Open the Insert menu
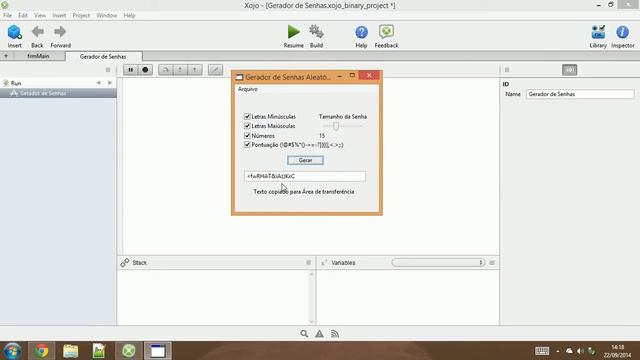Screen dimensions: 640x360 coord(59,16)
